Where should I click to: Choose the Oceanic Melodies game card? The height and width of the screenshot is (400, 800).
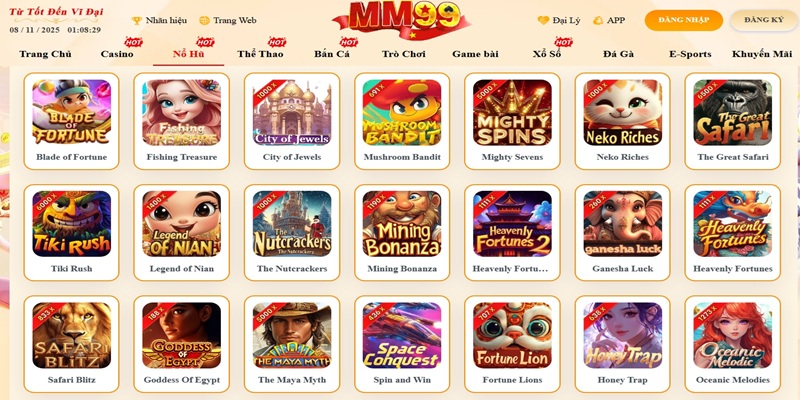point(733,344)
